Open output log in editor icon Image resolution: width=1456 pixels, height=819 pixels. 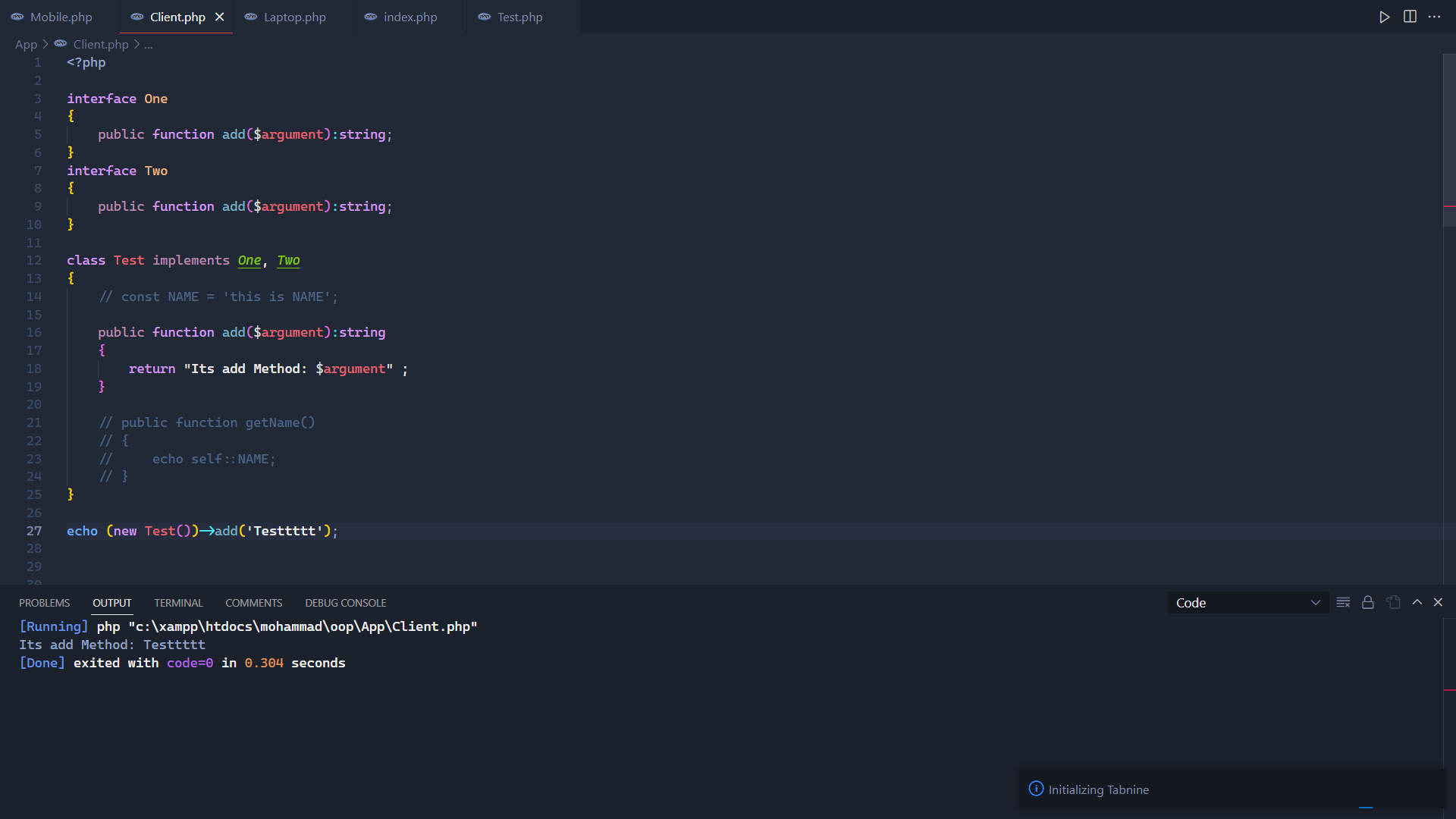[x=1393, y=602]
